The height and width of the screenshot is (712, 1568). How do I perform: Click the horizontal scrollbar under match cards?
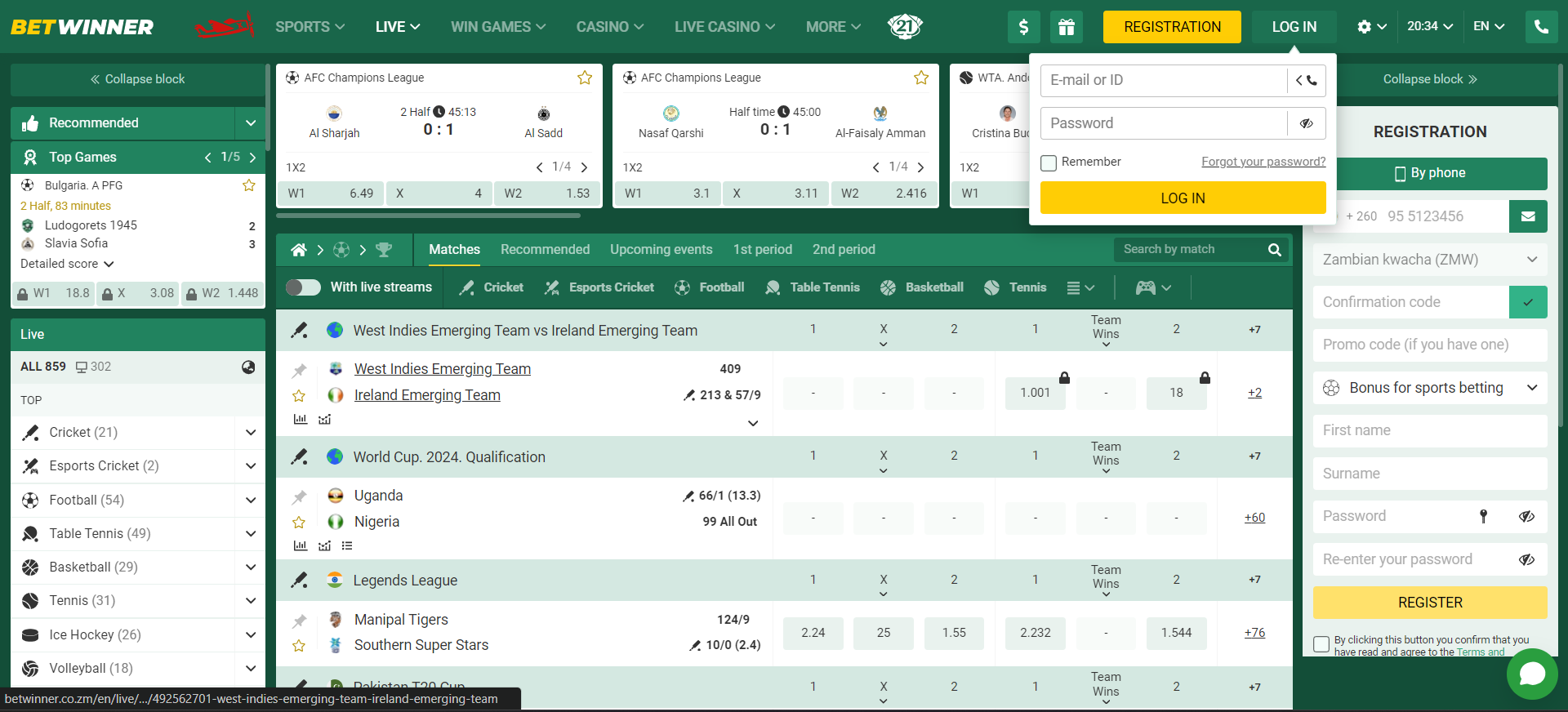tap(428, 216)
